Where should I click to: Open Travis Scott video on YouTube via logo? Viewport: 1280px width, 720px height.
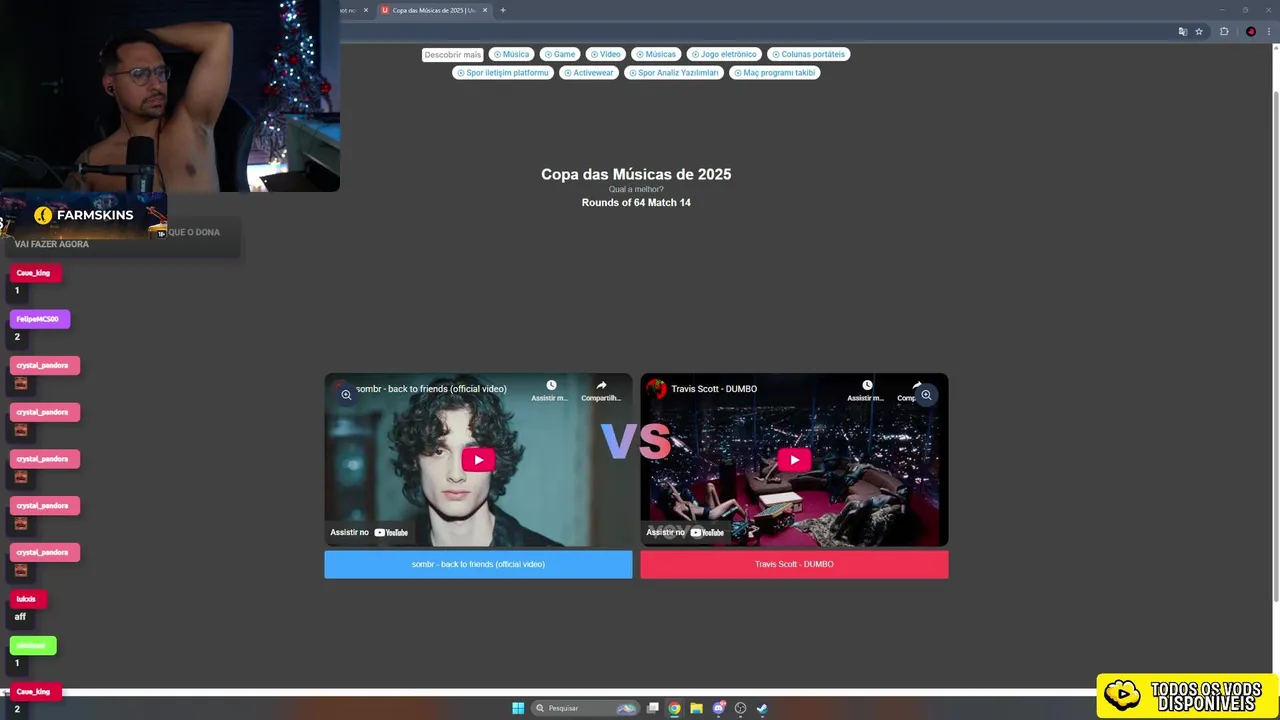coord(707,533)
